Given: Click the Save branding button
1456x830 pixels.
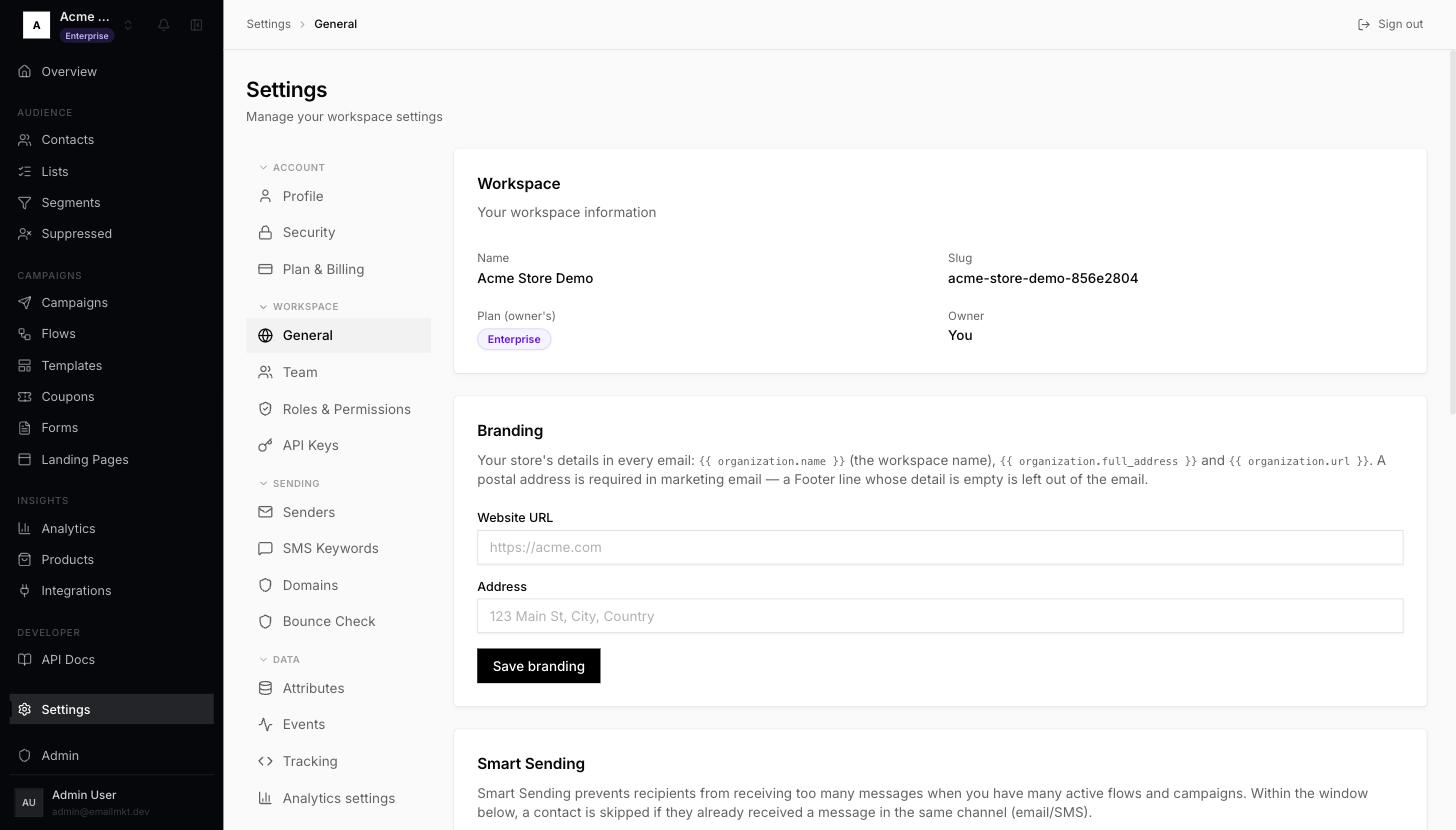Looking at the screenshot, I should (538, 666).
